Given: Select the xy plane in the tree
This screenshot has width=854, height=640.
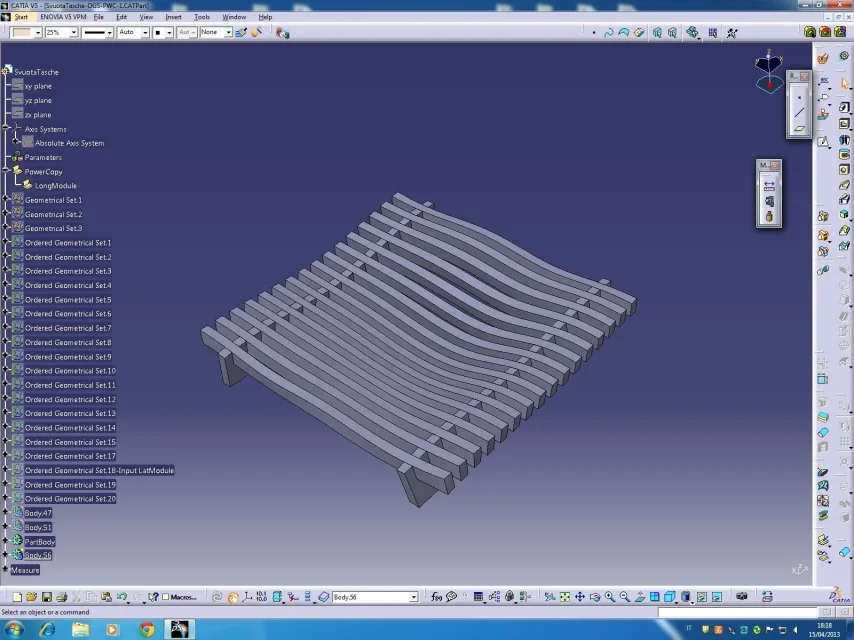Looking at the screenshot, I should coord(38,86).
